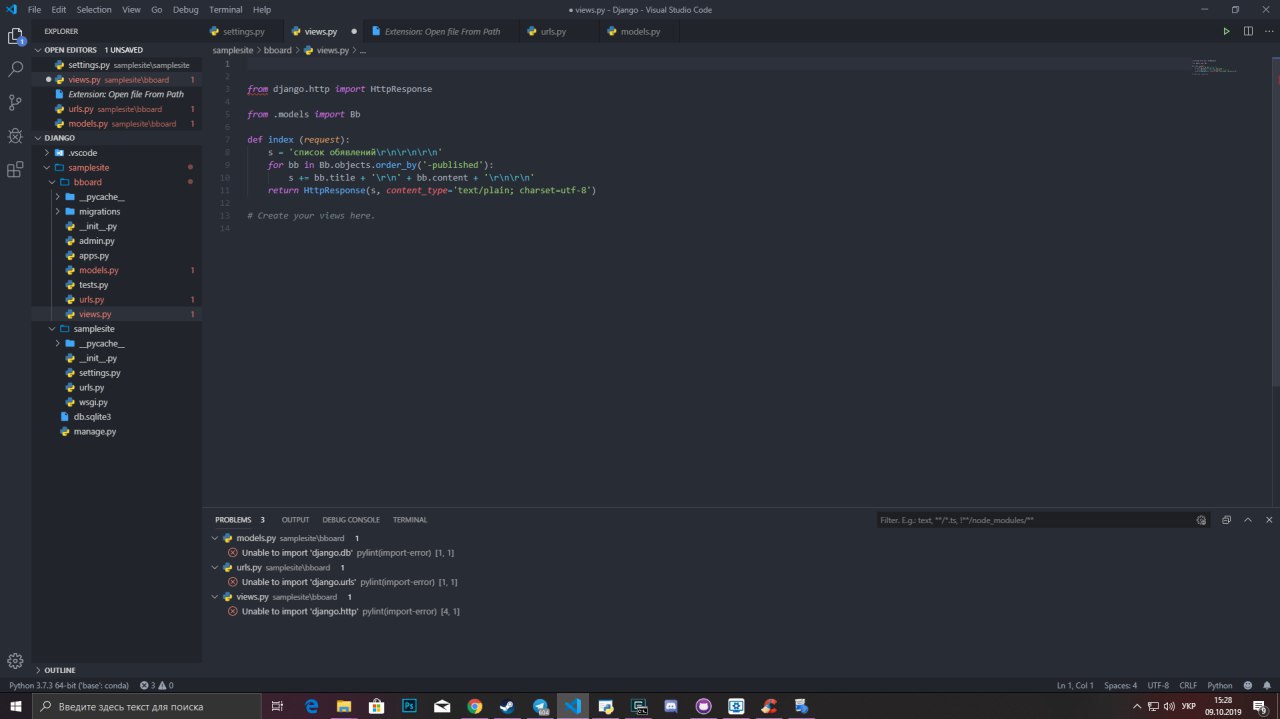Image resolution: width=1280 pixels, height=719 pixels.
Task: Click the bboard breadcrumb in editor path
Action: (278, 49)
